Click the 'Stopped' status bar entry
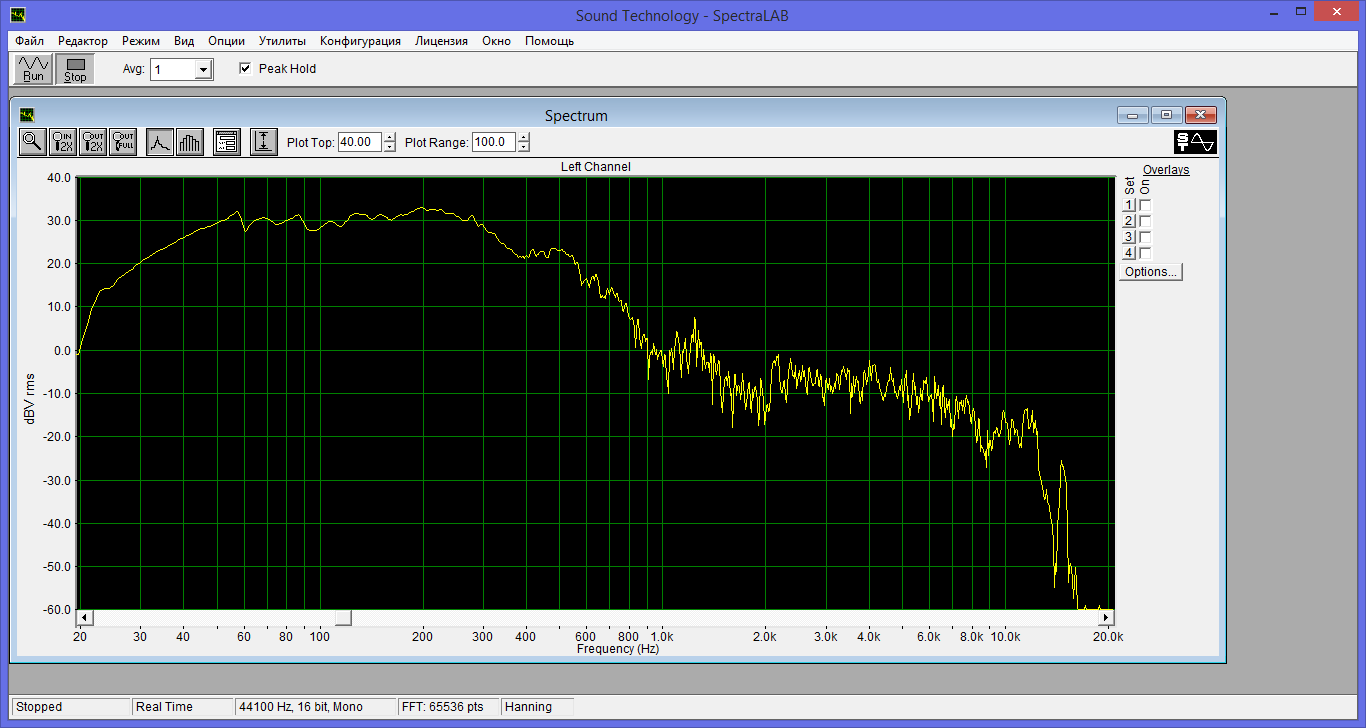This screenshot has height=728, width=1366. pyautogui.click(x=70, y=707)
